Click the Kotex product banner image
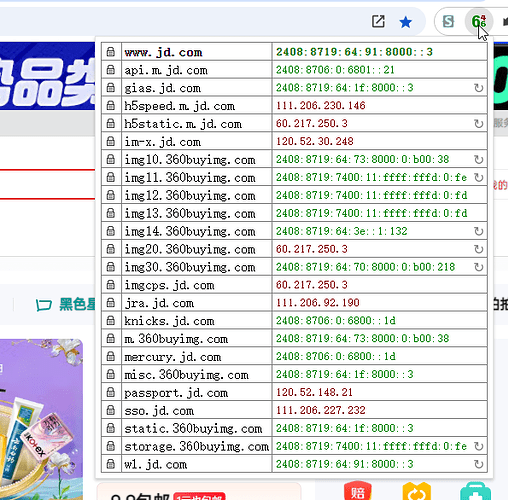 click(x=41, y=419)
